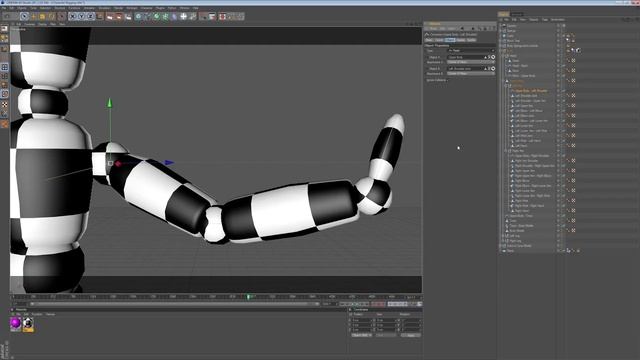
Task: Select the Live Selection tool
Action: (24, 16)
